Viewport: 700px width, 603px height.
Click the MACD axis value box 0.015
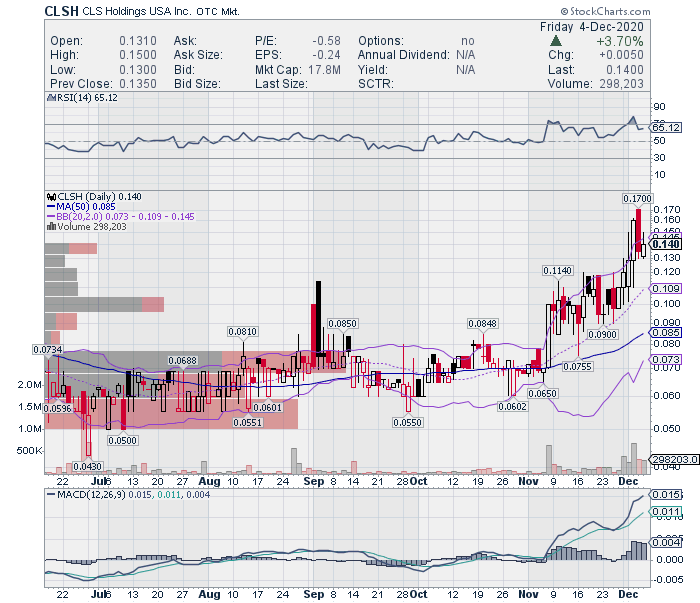pos(666,495)
